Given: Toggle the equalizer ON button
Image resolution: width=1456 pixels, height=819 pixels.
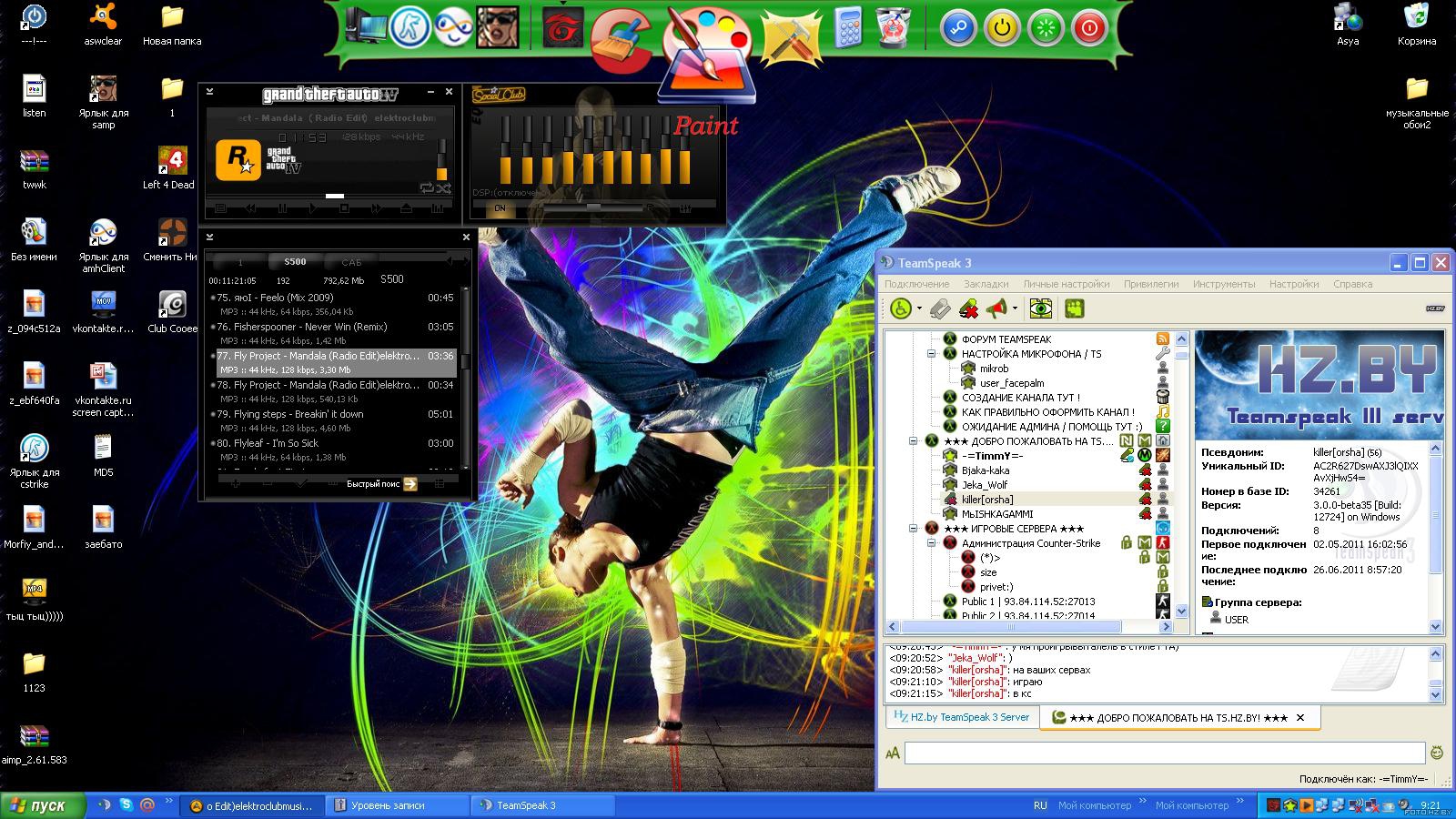Looking at the screenshot, I should point(500,208).
